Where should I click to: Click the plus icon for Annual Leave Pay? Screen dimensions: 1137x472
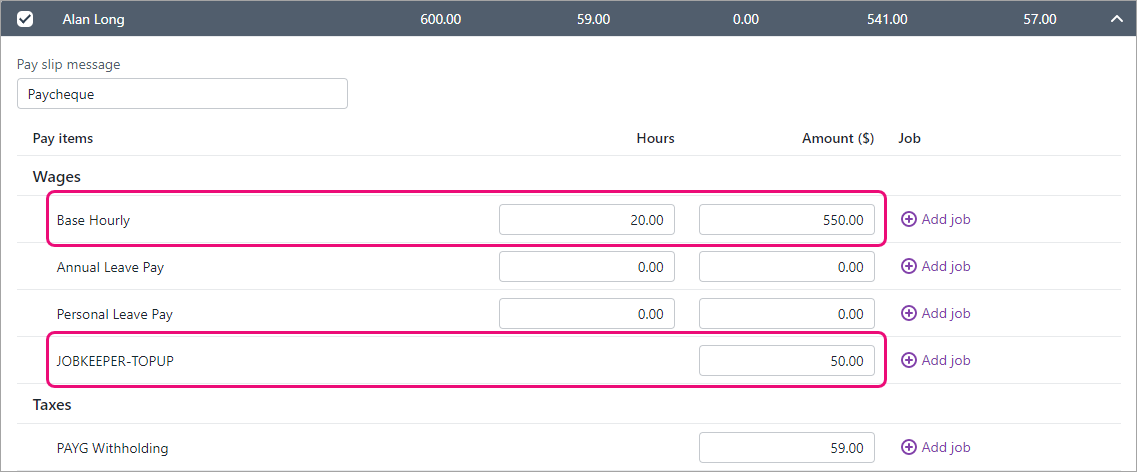909,266
